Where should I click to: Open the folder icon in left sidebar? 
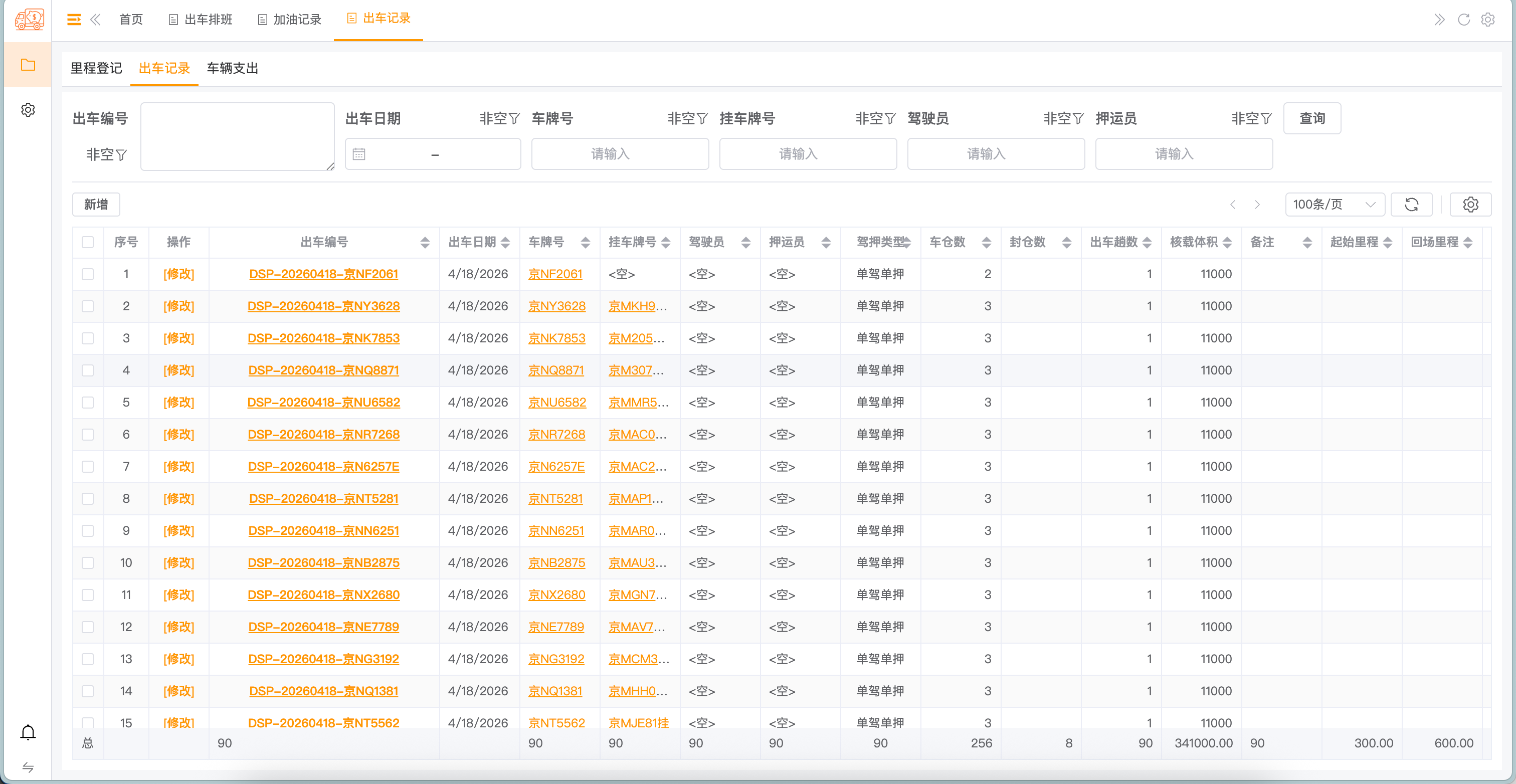[x=28, y=65]
